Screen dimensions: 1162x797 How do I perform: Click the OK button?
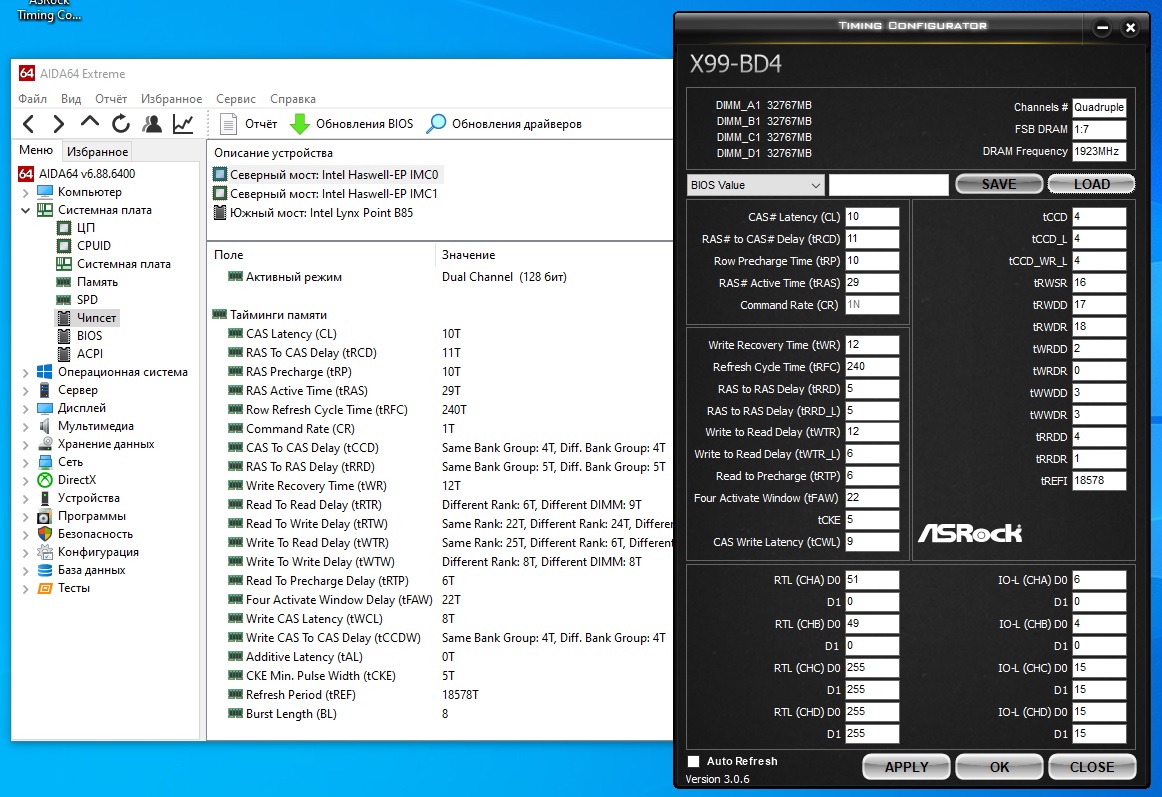click(999, 767)
